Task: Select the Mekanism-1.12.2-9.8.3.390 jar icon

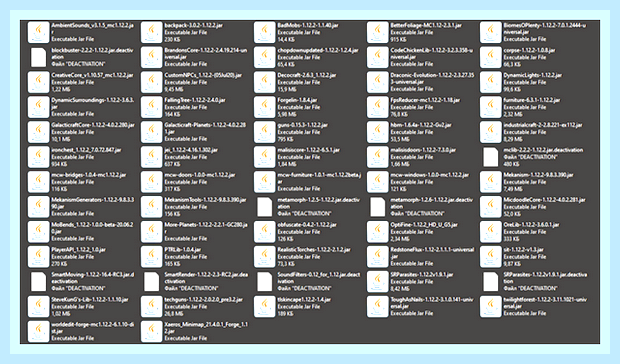Action: 491,182
